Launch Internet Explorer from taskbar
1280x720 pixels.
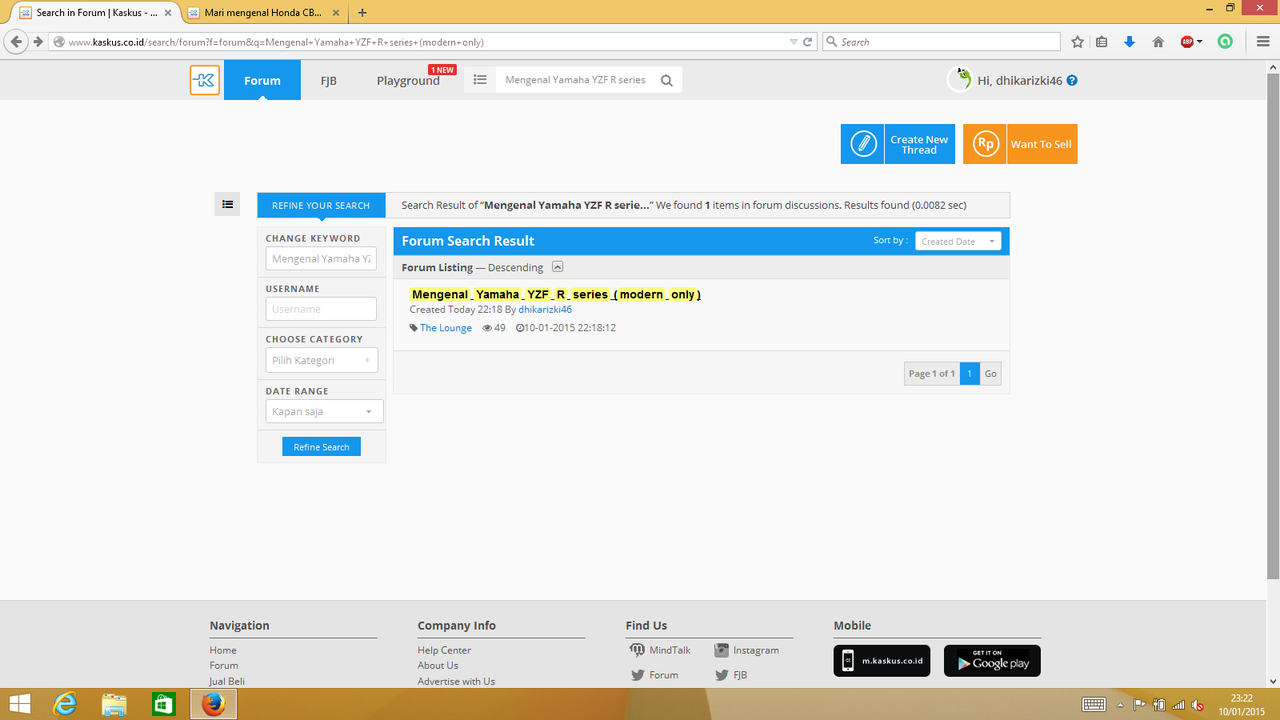pos(66,704)
